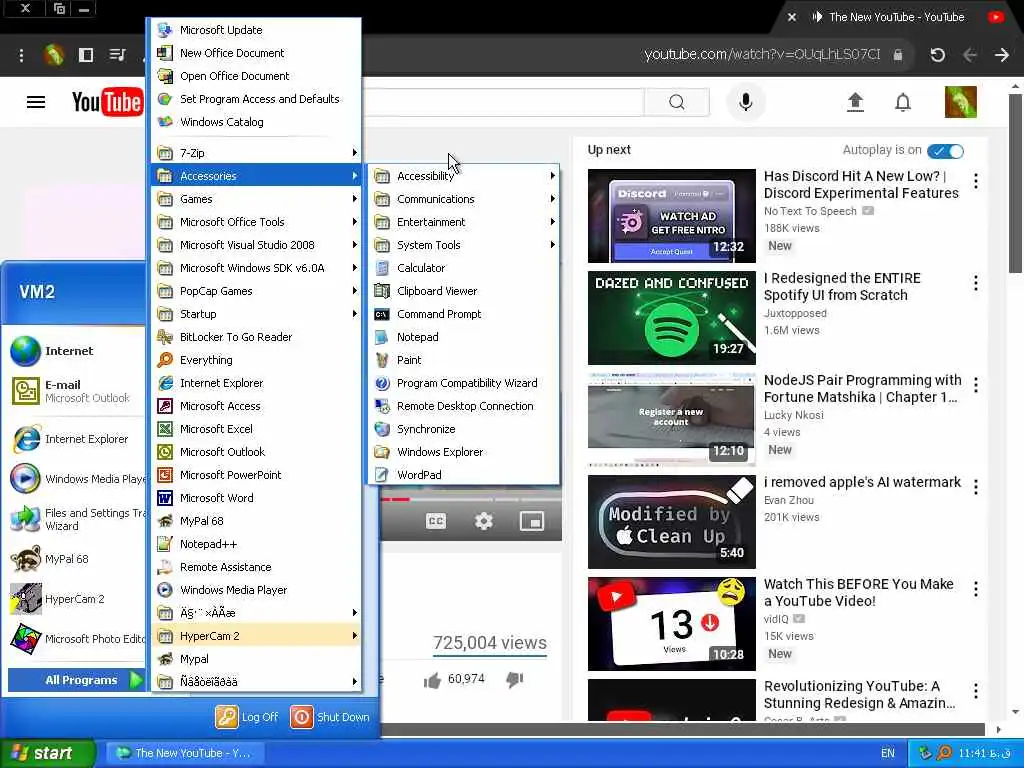Image resolution: width=1024 pixels, height=768 pixels.
Task: Launch Microsoft Excel from All Programs
Action: [x=256, y=429]
